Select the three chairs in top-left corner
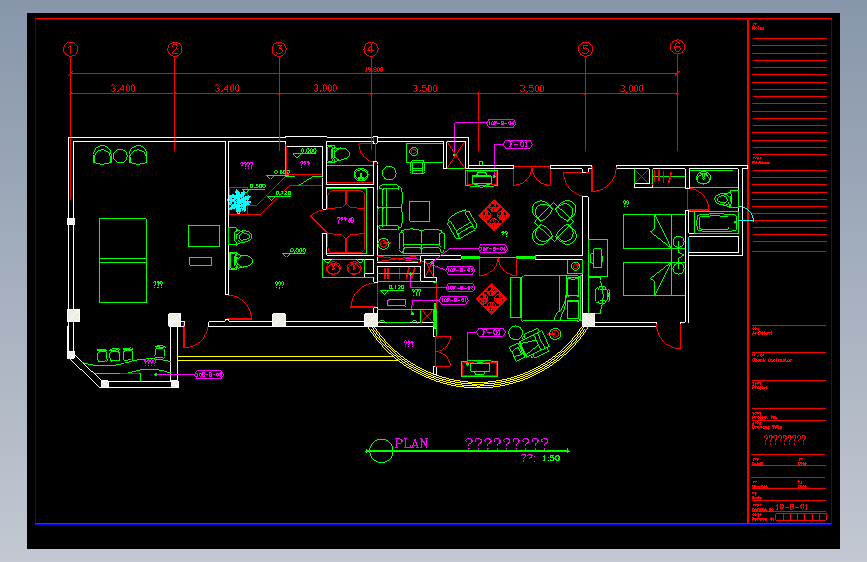 [120, 155]
